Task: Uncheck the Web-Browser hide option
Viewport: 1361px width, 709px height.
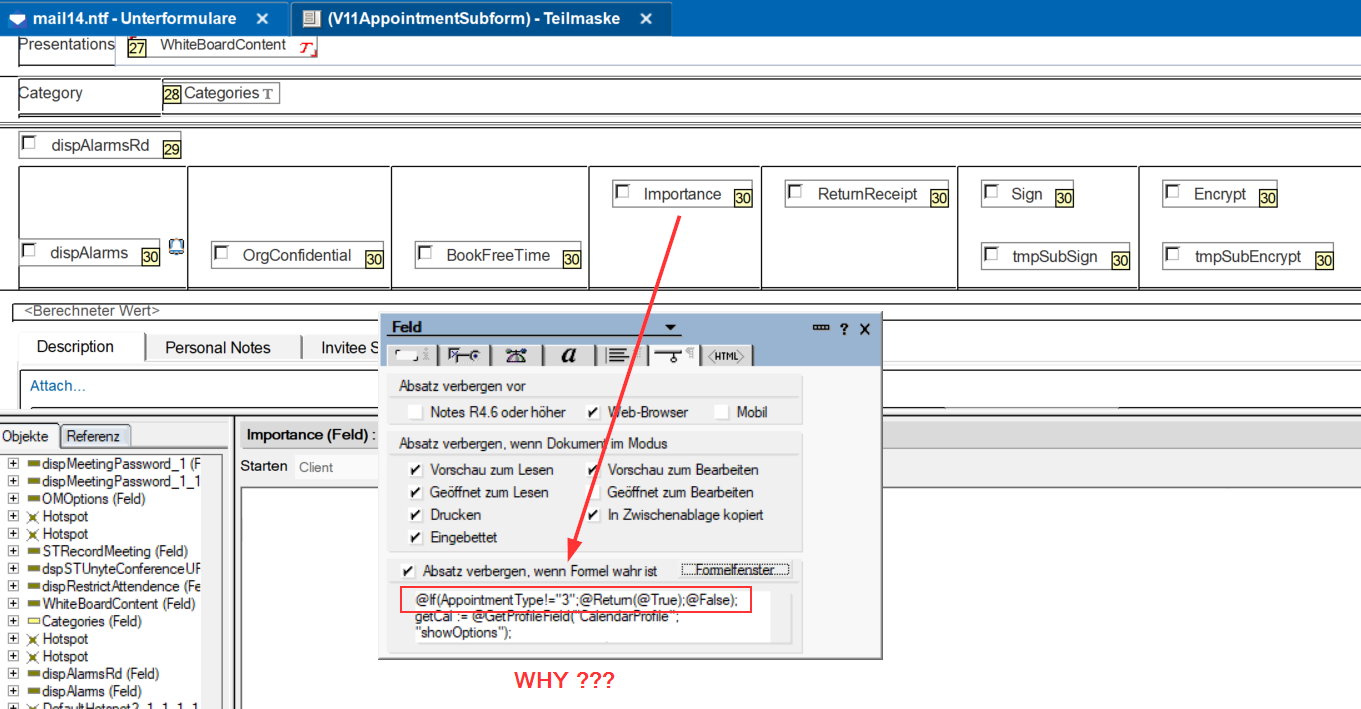Action: (594, 412)
